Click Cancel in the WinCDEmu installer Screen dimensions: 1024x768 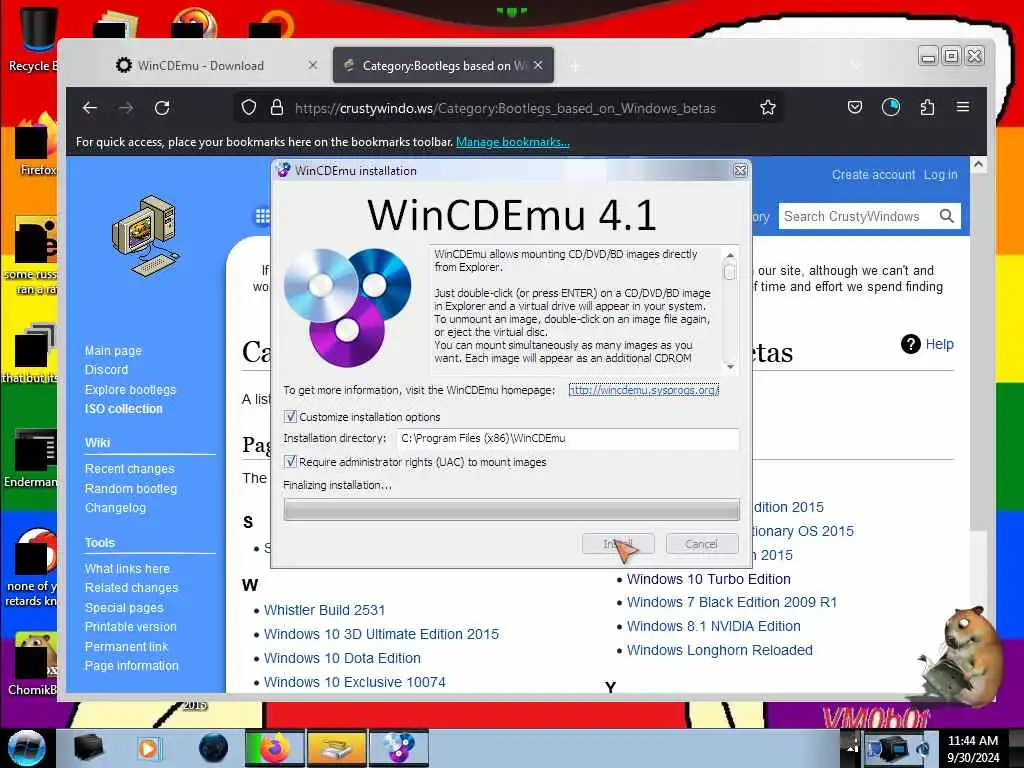click(702, 544)
